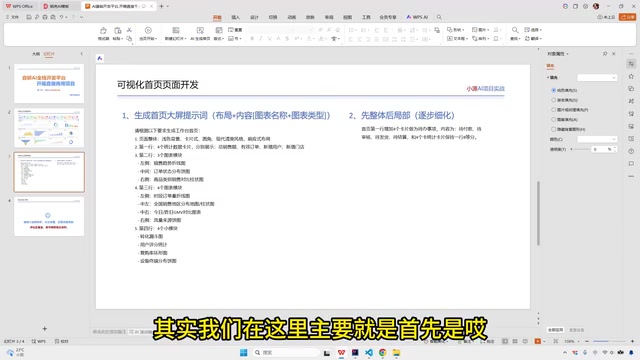Click the orange Share button
Image resolution: width=640 pixels, height=360 pixels.
click(627, 17)
